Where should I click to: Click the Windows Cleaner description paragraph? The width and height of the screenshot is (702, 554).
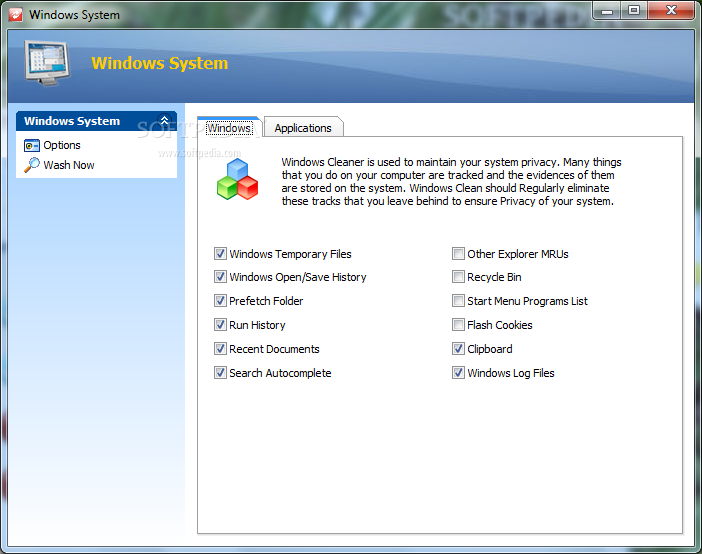tap(451, 181)
